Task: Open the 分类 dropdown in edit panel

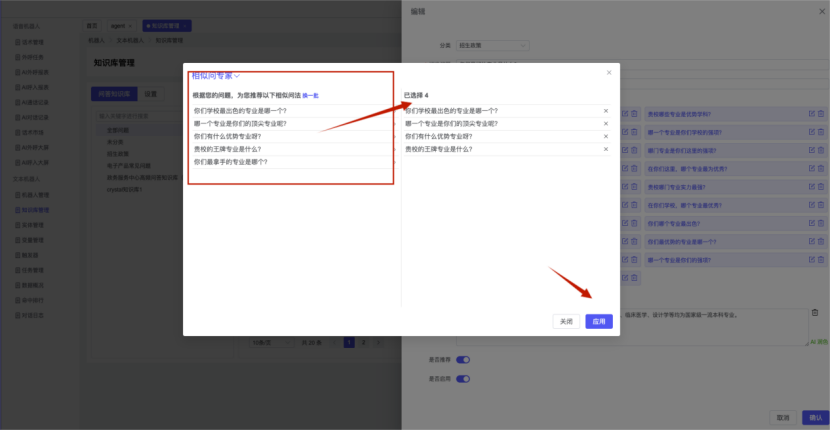Action: tap(493, 45)
